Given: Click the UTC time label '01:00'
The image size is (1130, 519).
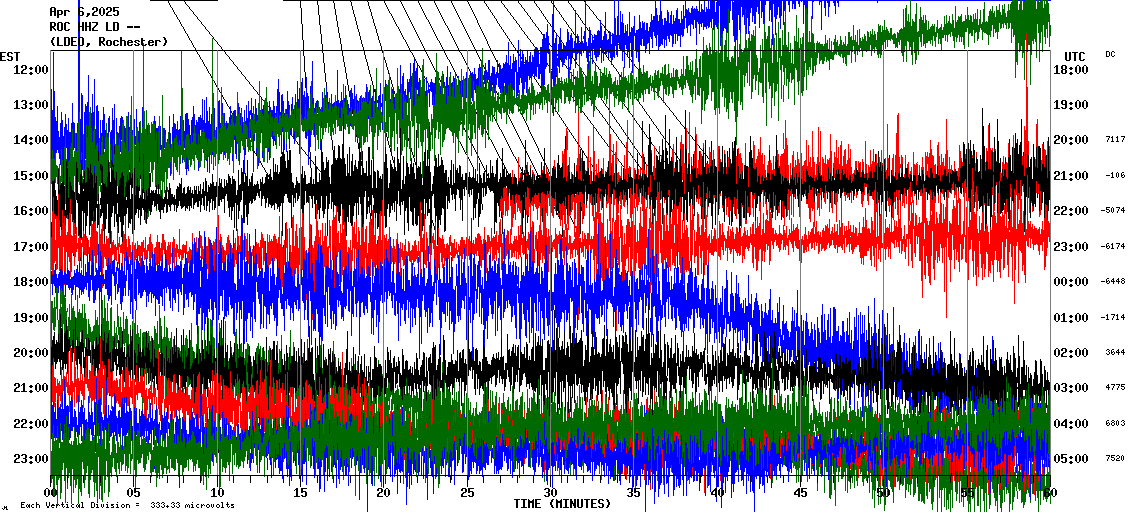Looking at the screenshot, I should [1071, 318].
